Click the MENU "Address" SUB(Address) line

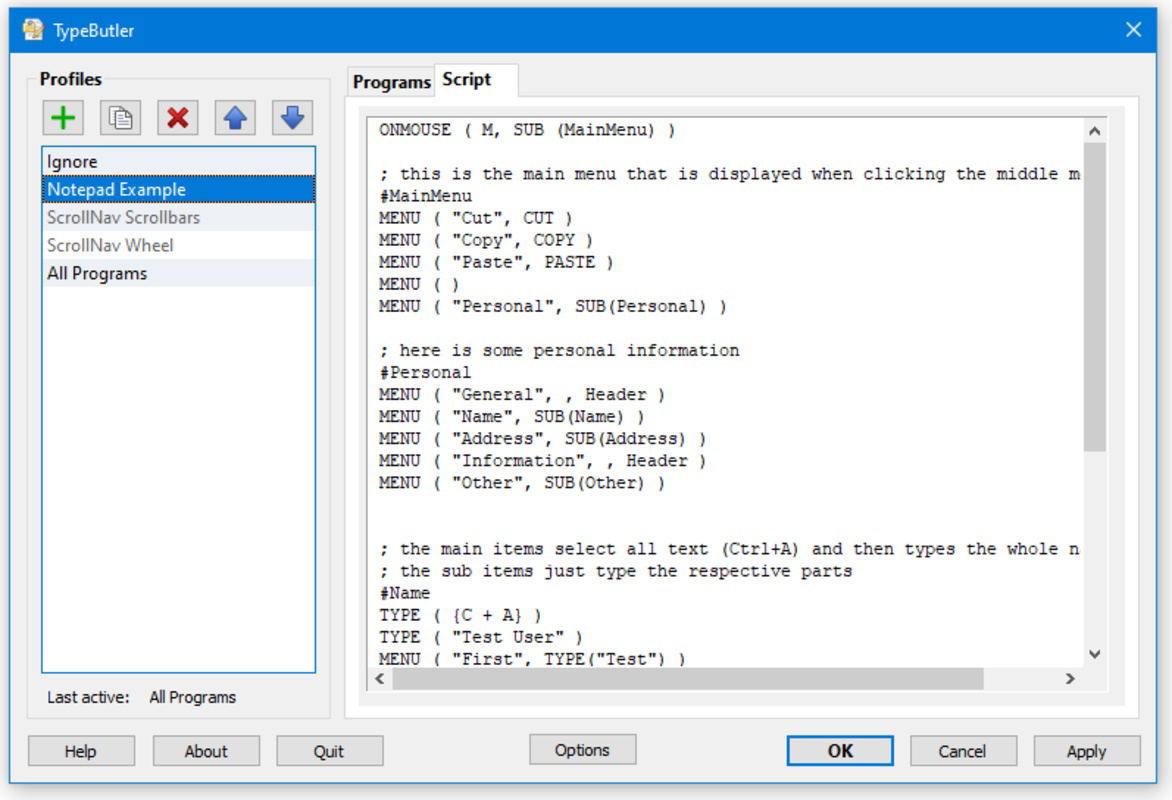click(543, 439)
